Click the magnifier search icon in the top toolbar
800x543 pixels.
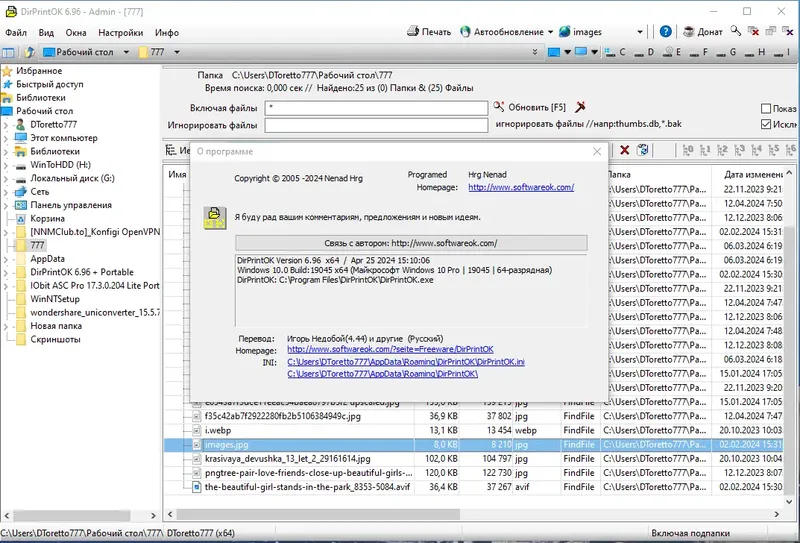coord(735,31)
